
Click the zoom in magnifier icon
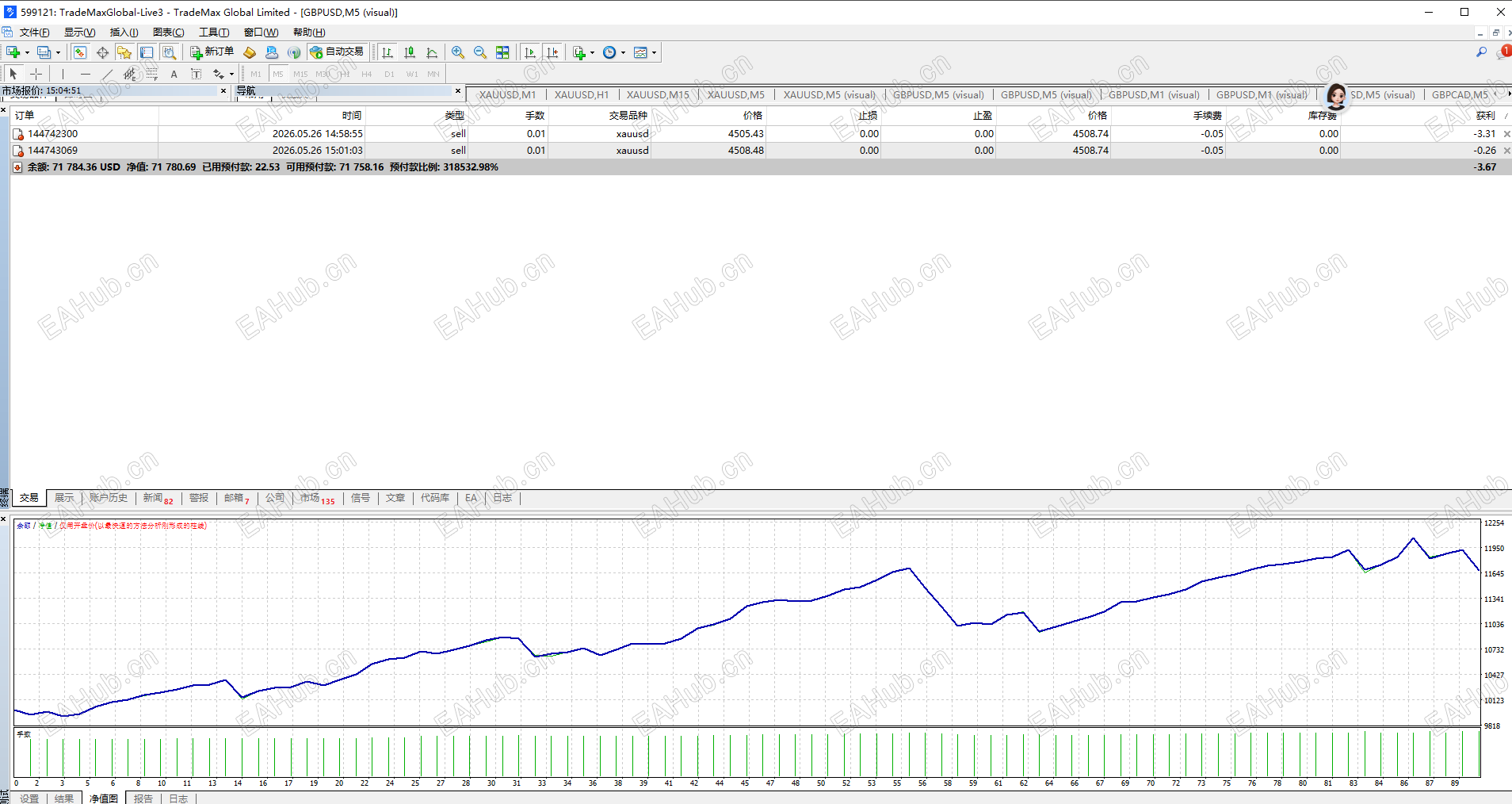(x=458, y=52)
